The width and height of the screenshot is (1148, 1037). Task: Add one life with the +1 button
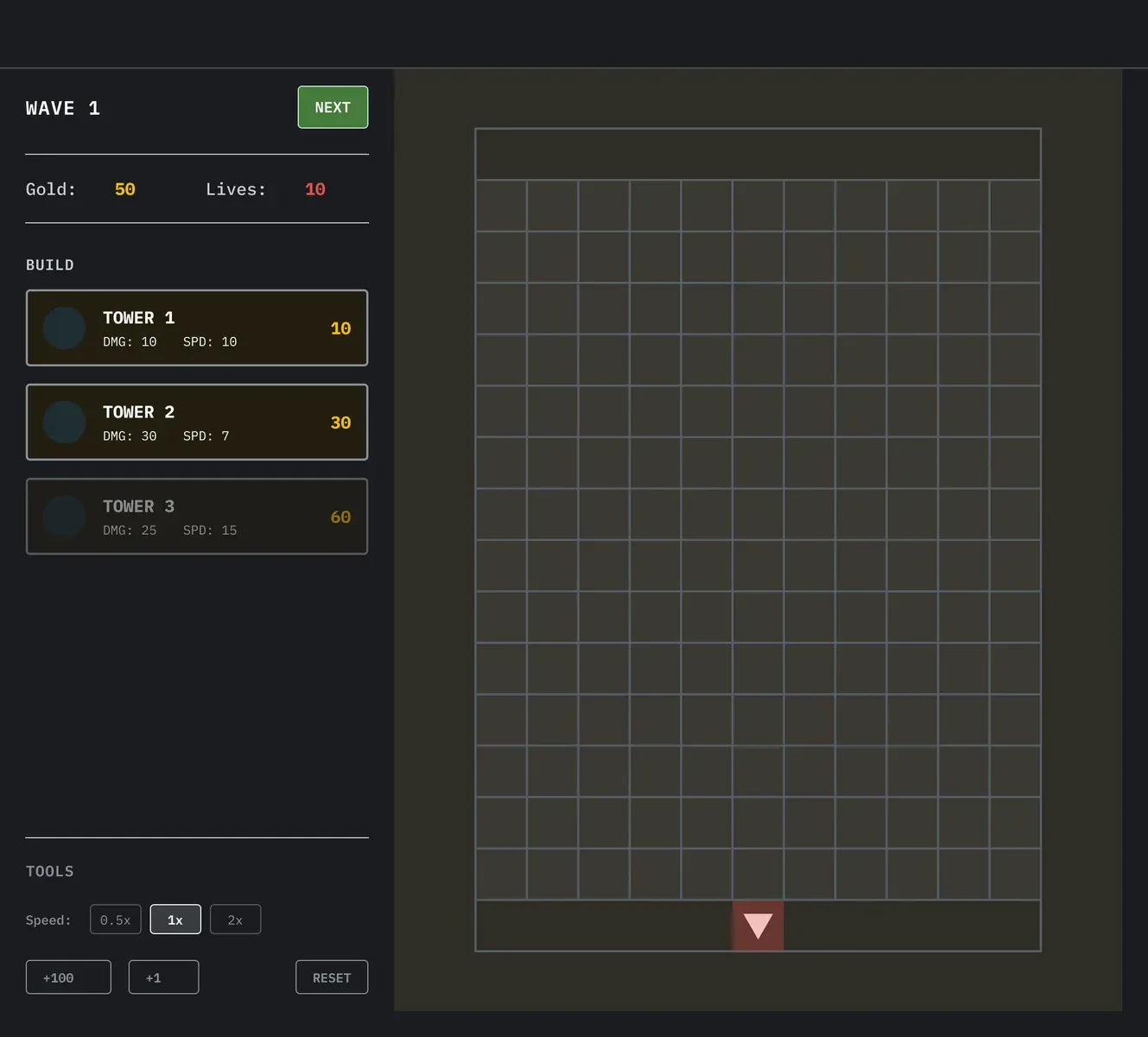pyautogui.click(x=163, y=977)
